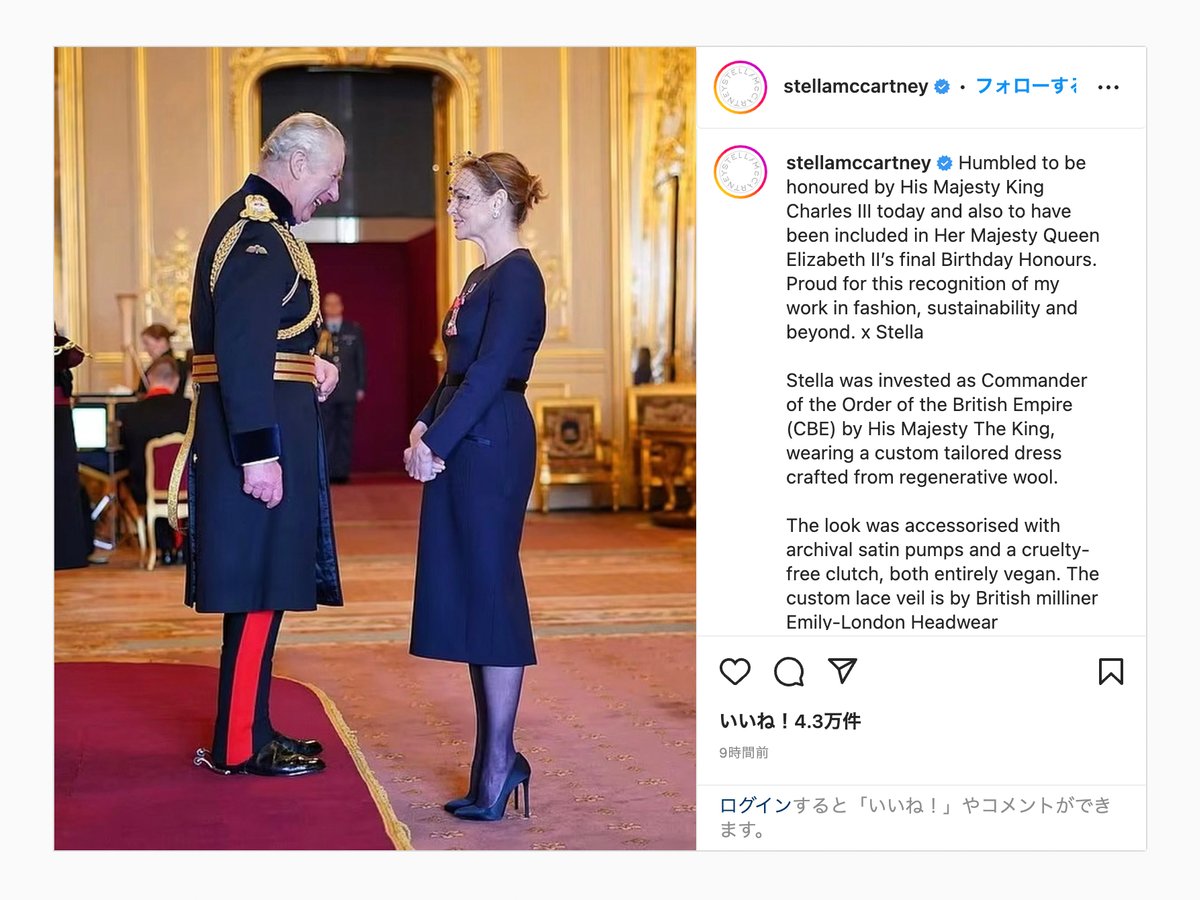1200x900 pixels.
Task: Click the post photo of the investiture
Action: pos(375,448)
